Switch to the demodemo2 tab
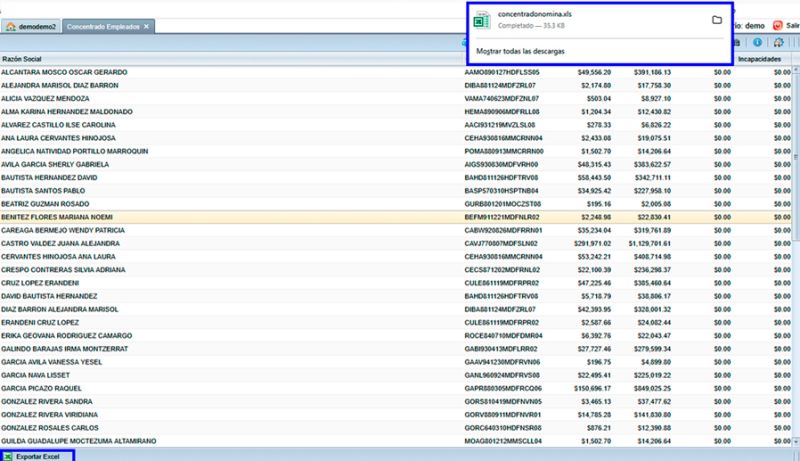 (31, 27)
